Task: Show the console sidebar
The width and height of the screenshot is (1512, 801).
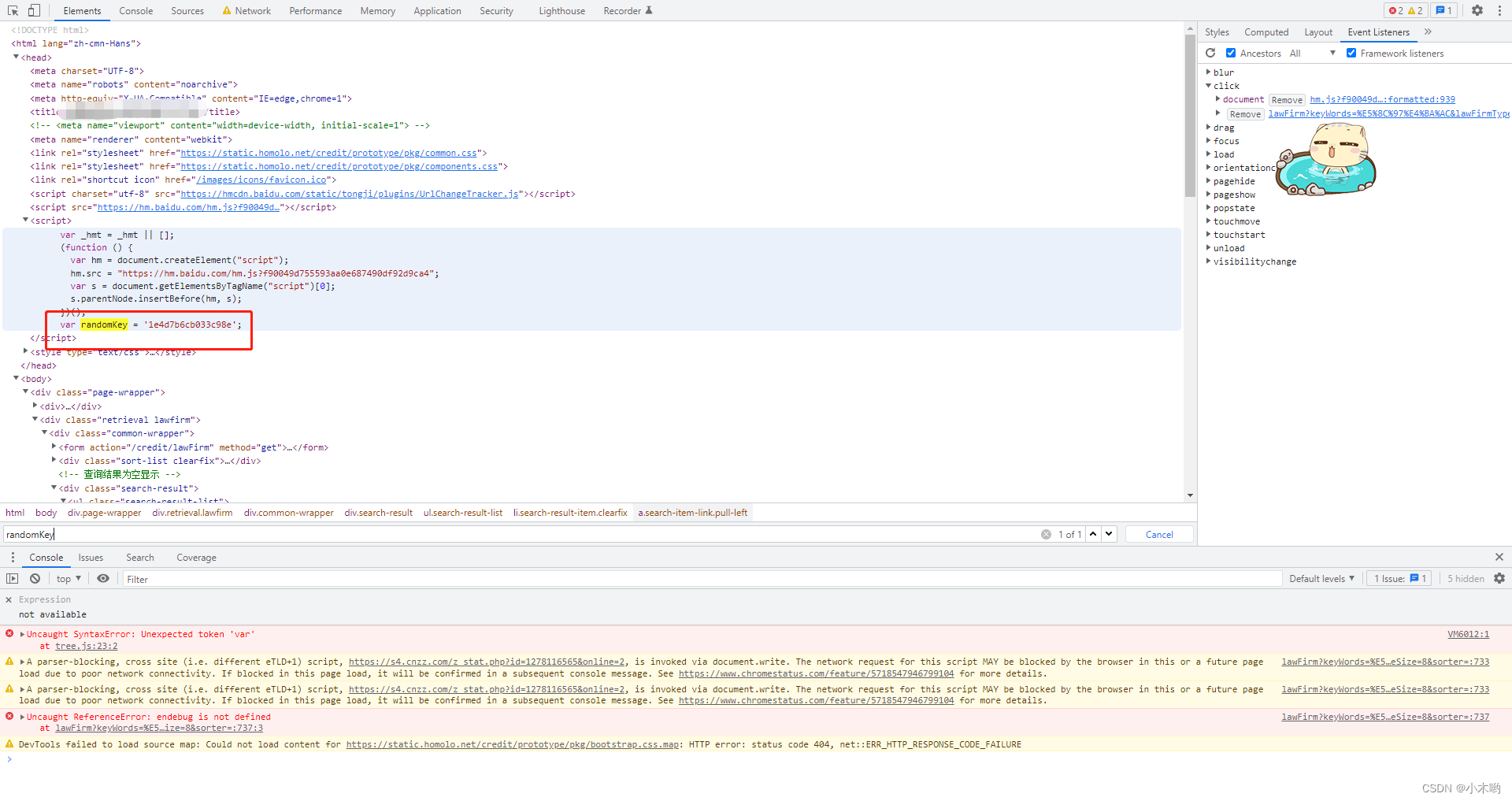Action: tap(13, 578)
